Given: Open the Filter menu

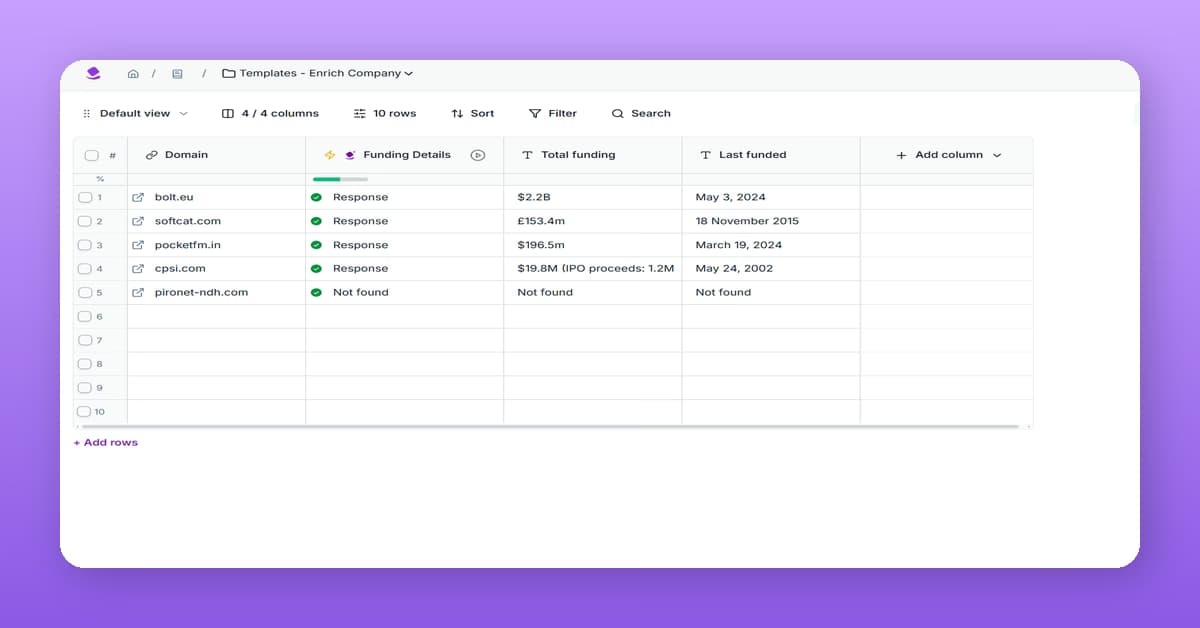Looking at the screenshot, I should click(x=553, y=113).
